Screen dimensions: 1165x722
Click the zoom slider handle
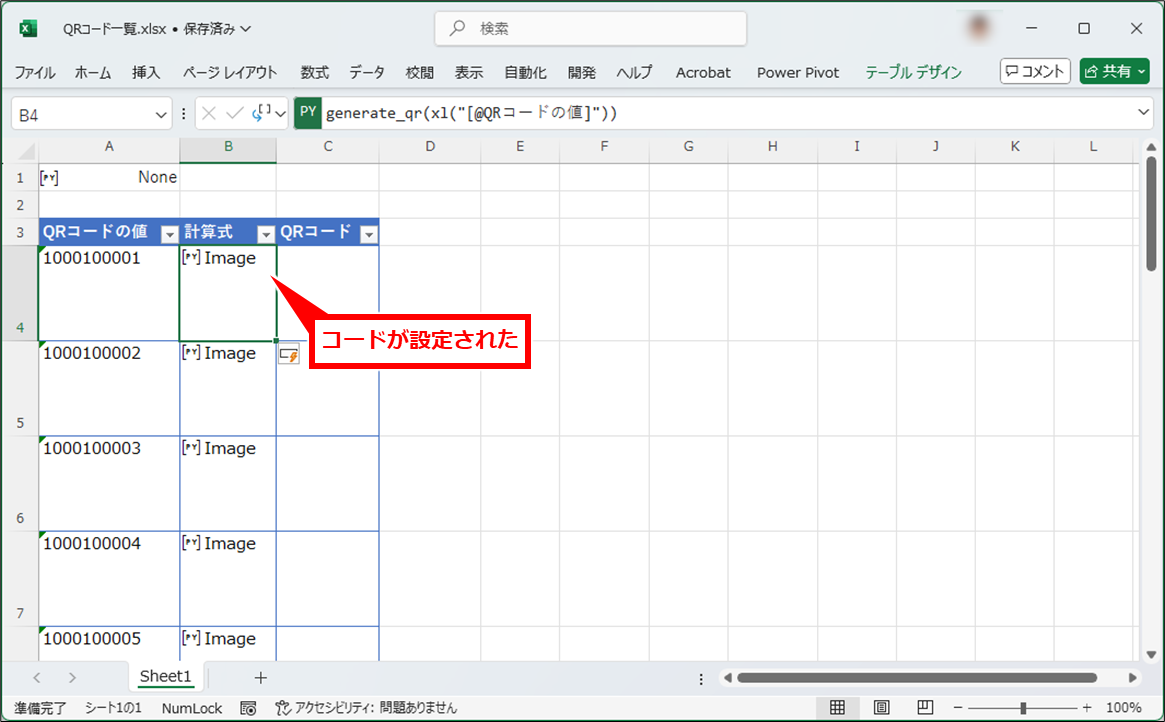(1023, 708)
